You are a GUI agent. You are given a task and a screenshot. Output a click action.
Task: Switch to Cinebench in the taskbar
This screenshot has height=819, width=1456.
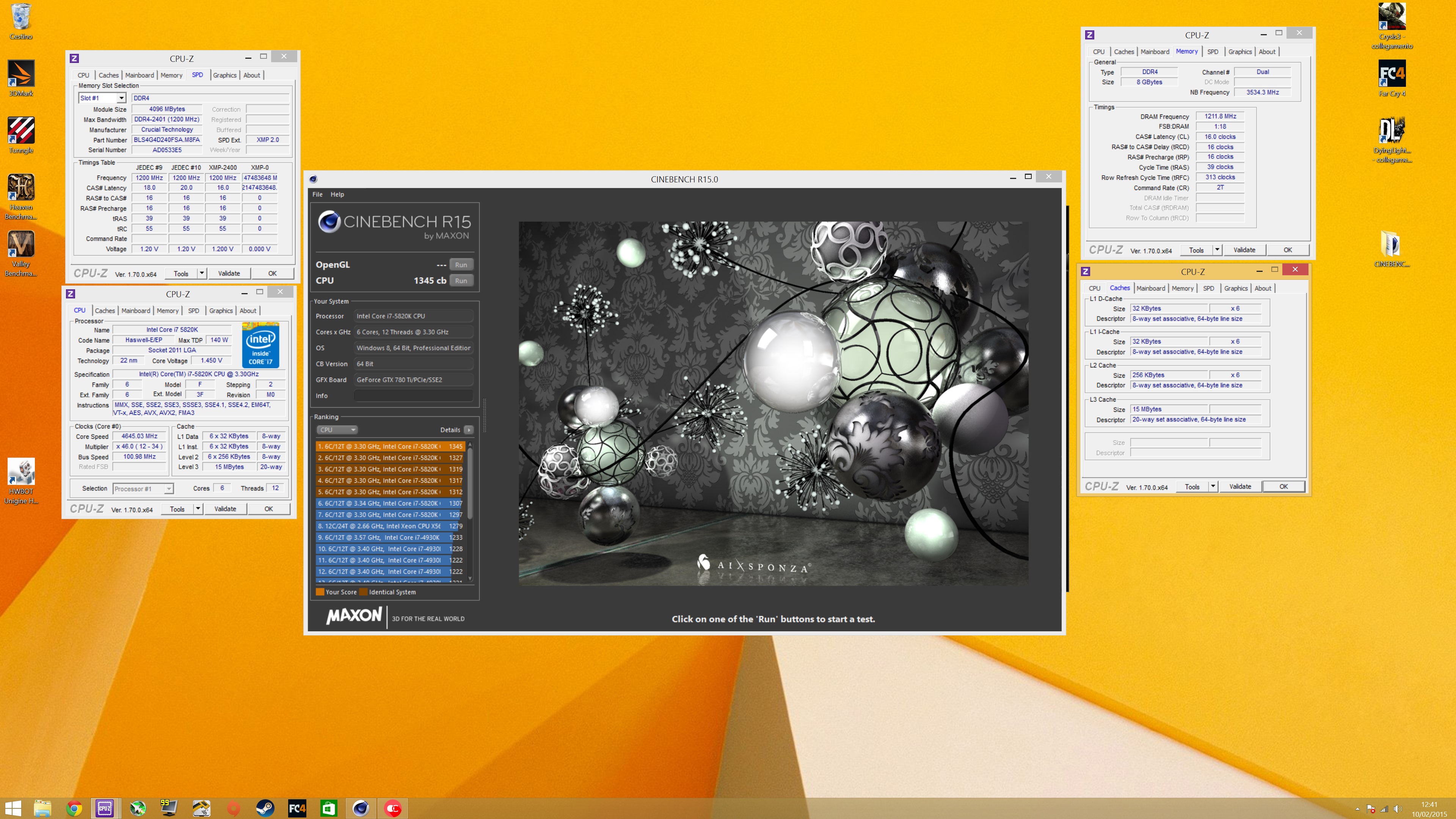tap(361, 808)
